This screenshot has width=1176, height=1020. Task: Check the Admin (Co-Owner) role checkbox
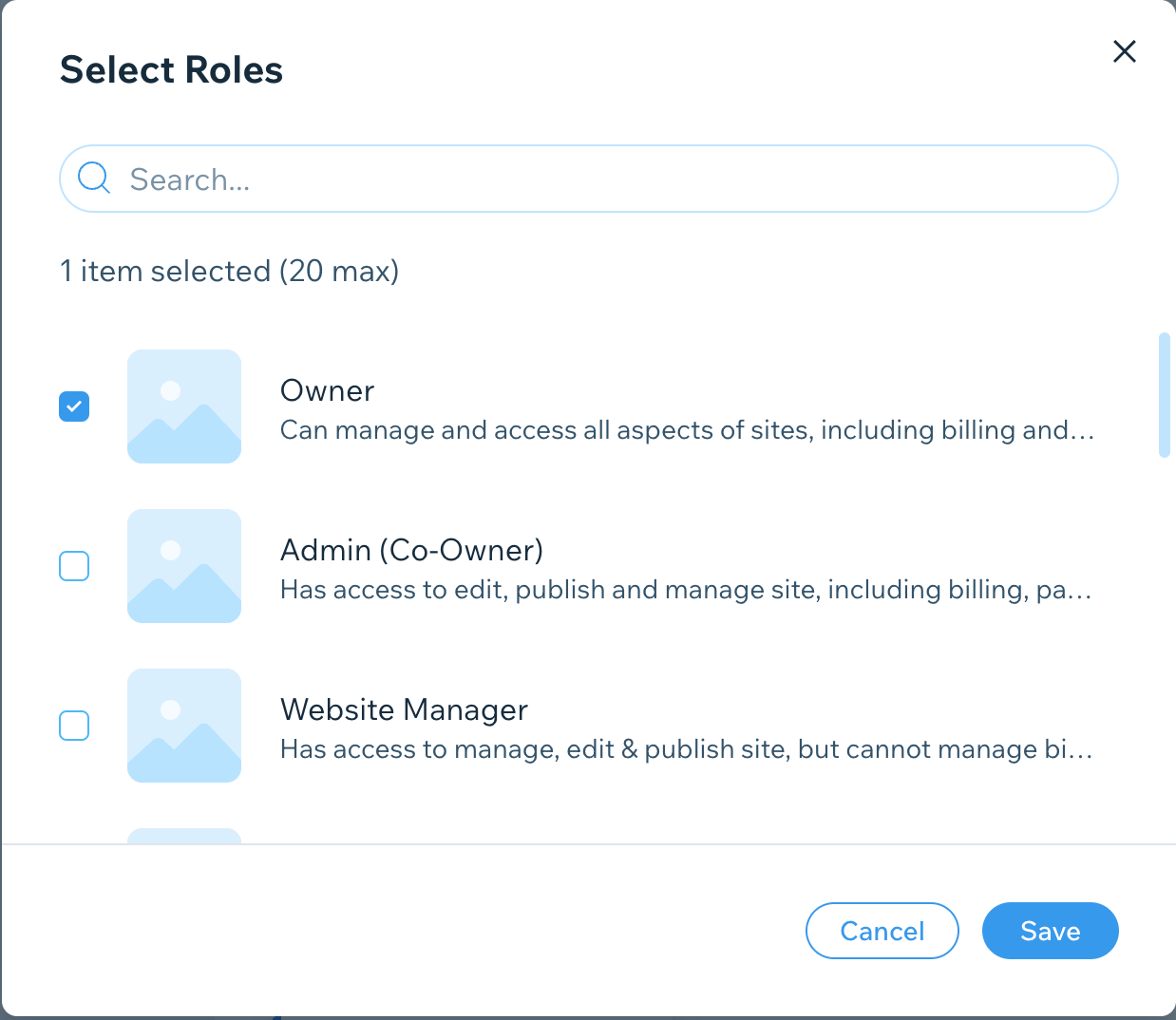point(74,566)
